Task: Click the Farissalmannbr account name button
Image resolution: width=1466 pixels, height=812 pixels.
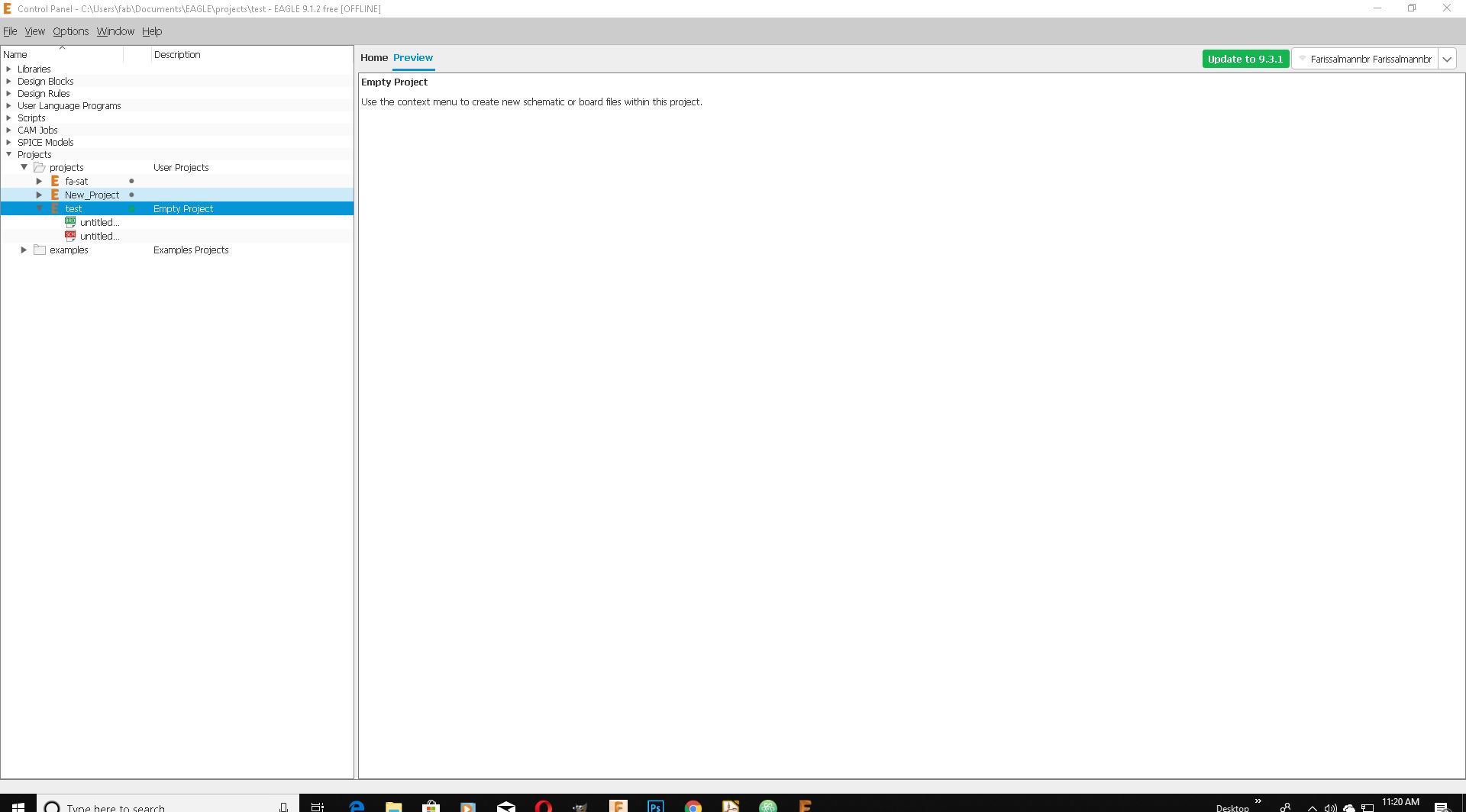Action: (x=1364, y=59)
